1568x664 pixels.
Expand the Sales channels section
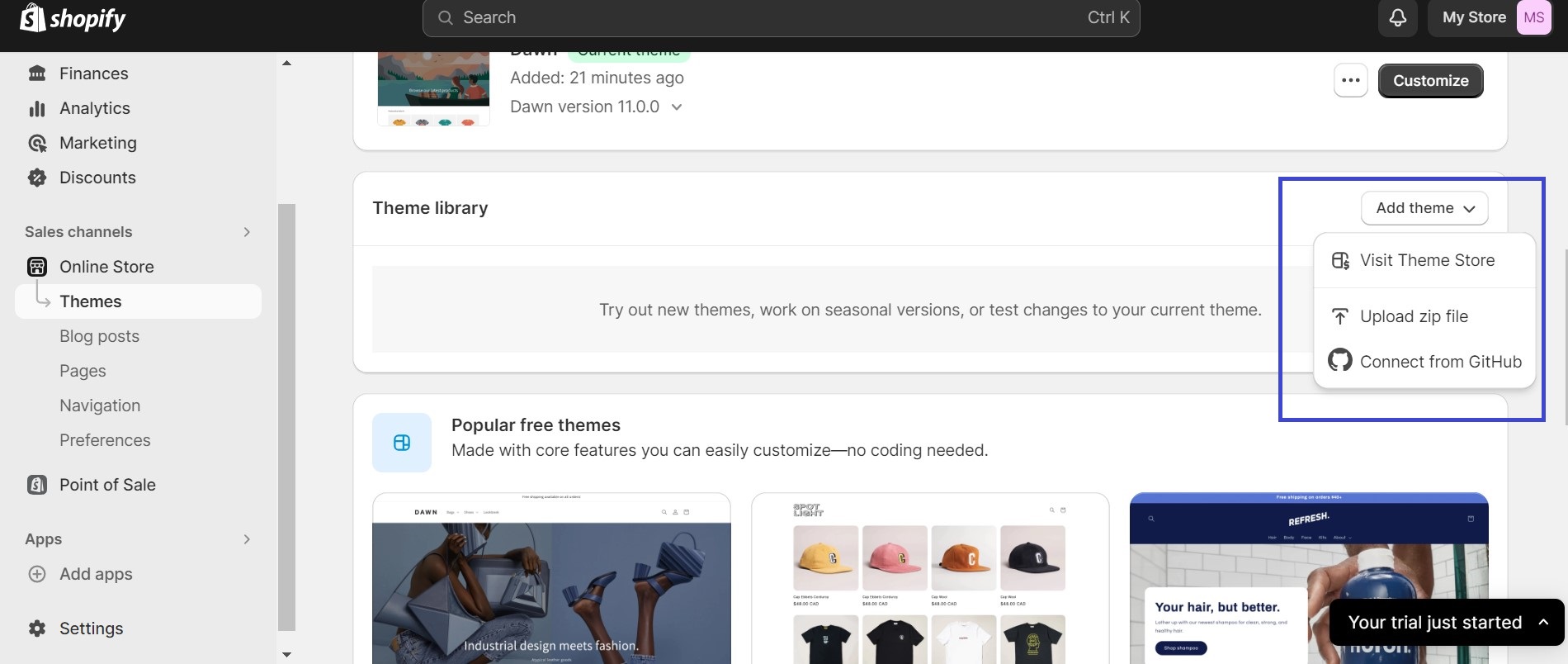(247, 232)
